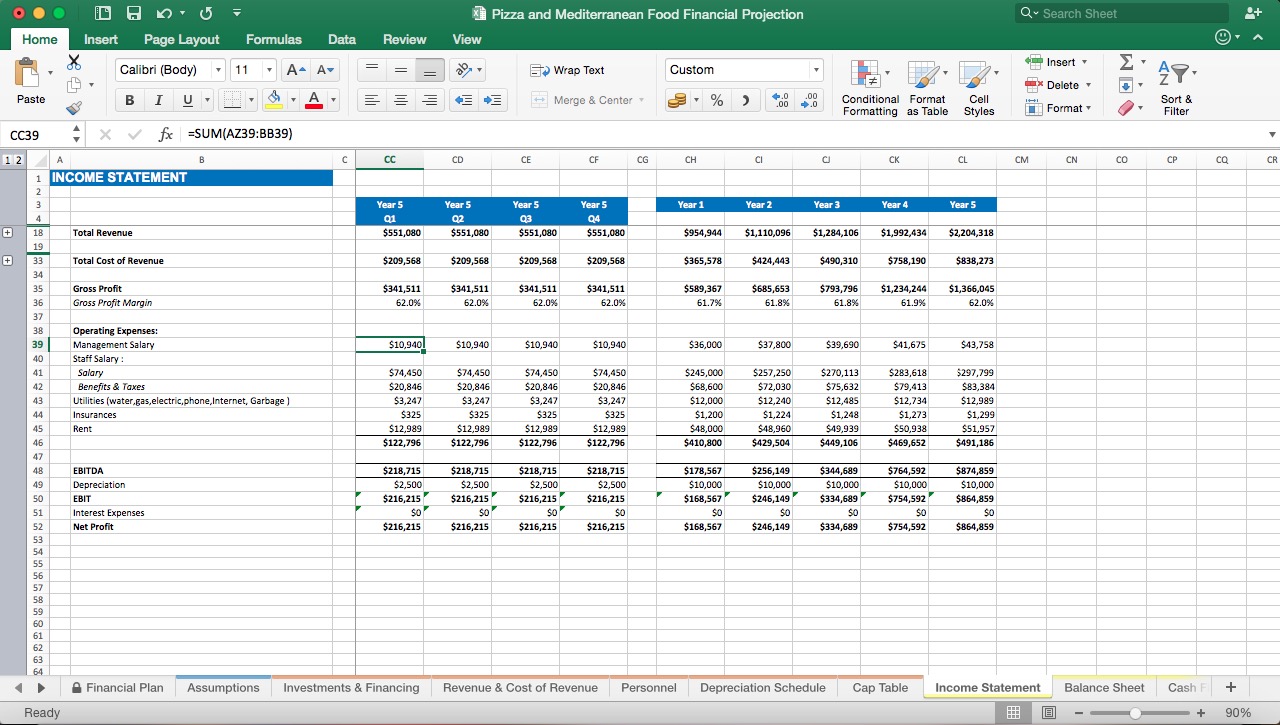Image resolution: width=1280 pixels, height=725 pixels.
Task: Toggle Italic formatting
Action: click(158, 100)
